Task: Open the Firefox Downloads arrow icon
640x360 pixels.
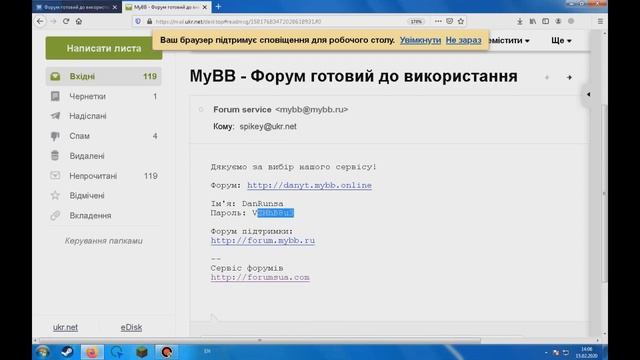Action: [x=520, y=21]
